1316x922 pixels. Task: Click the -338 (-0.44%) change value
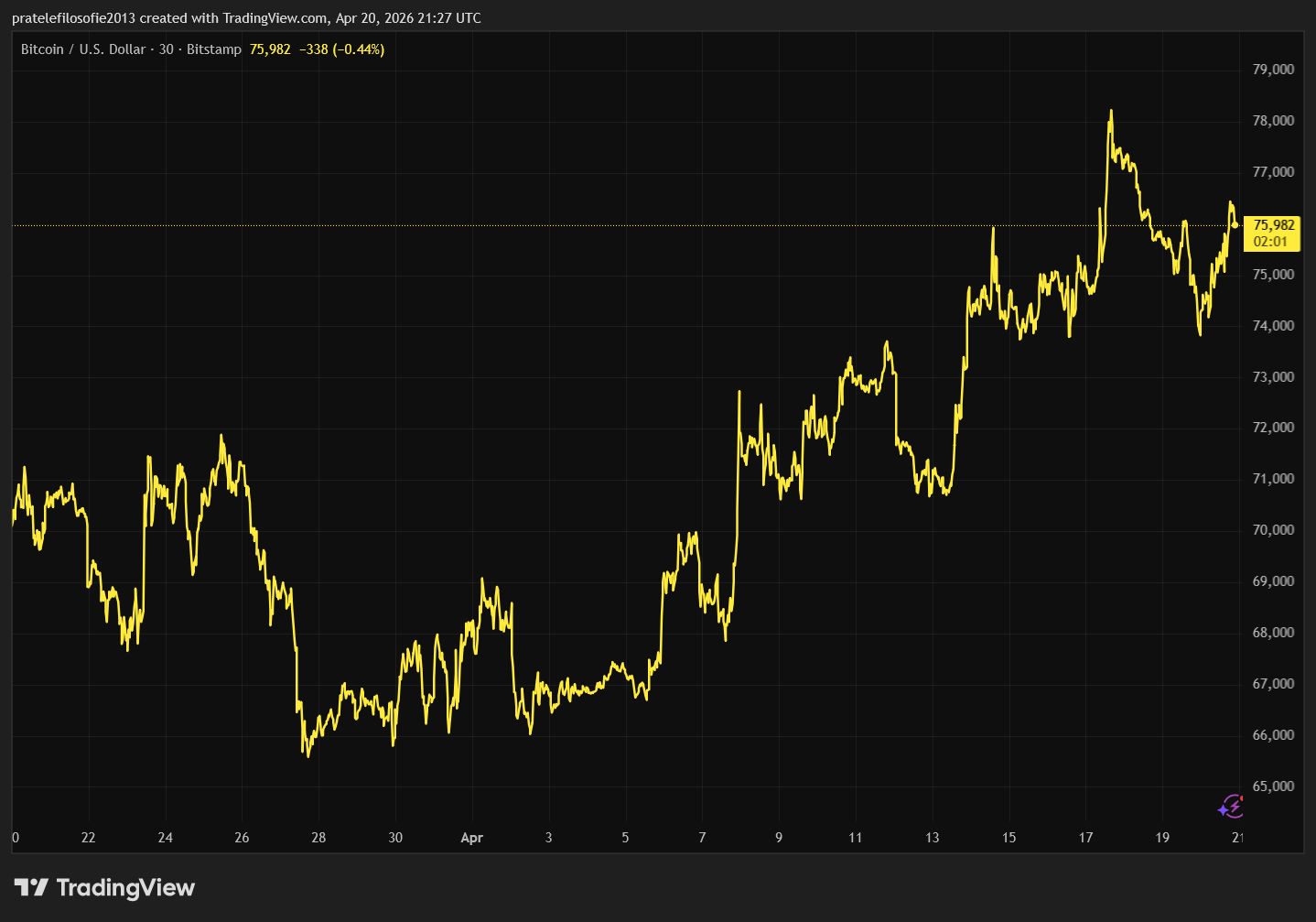tap(341, 49)
